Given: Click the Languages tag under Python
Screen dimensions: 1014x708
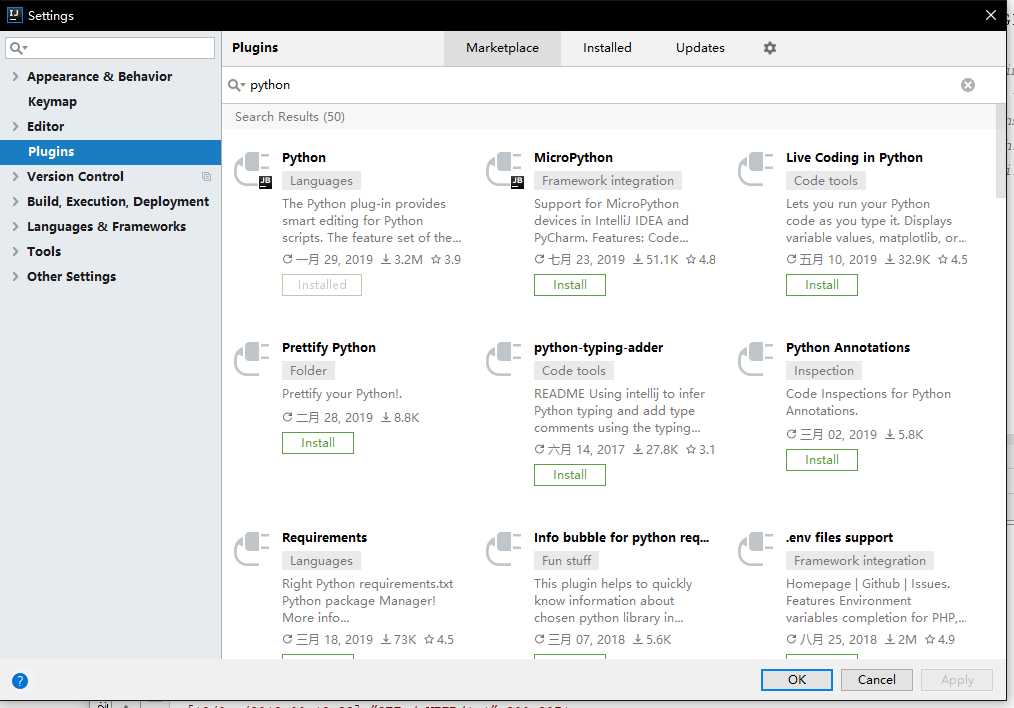Looking at the screenshot, I should (x=321, y=181).
